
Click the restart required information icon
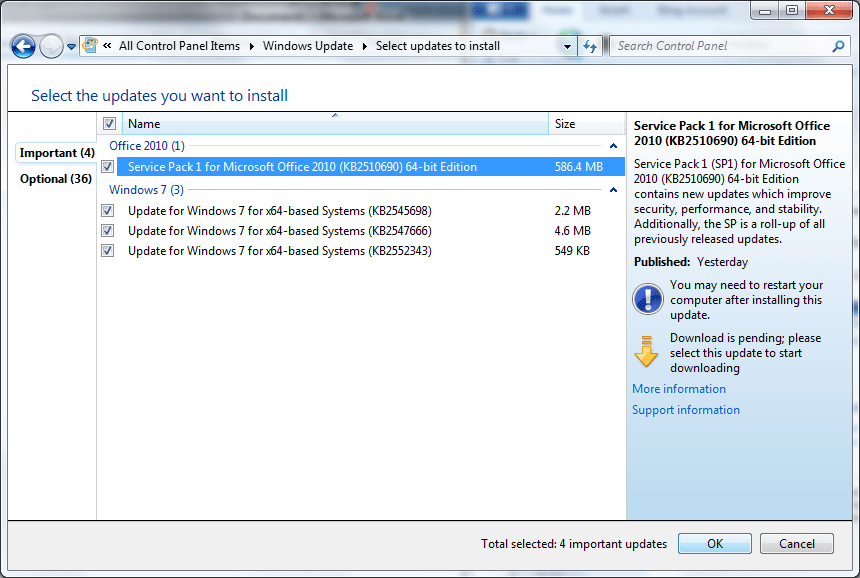pos(647,298)
